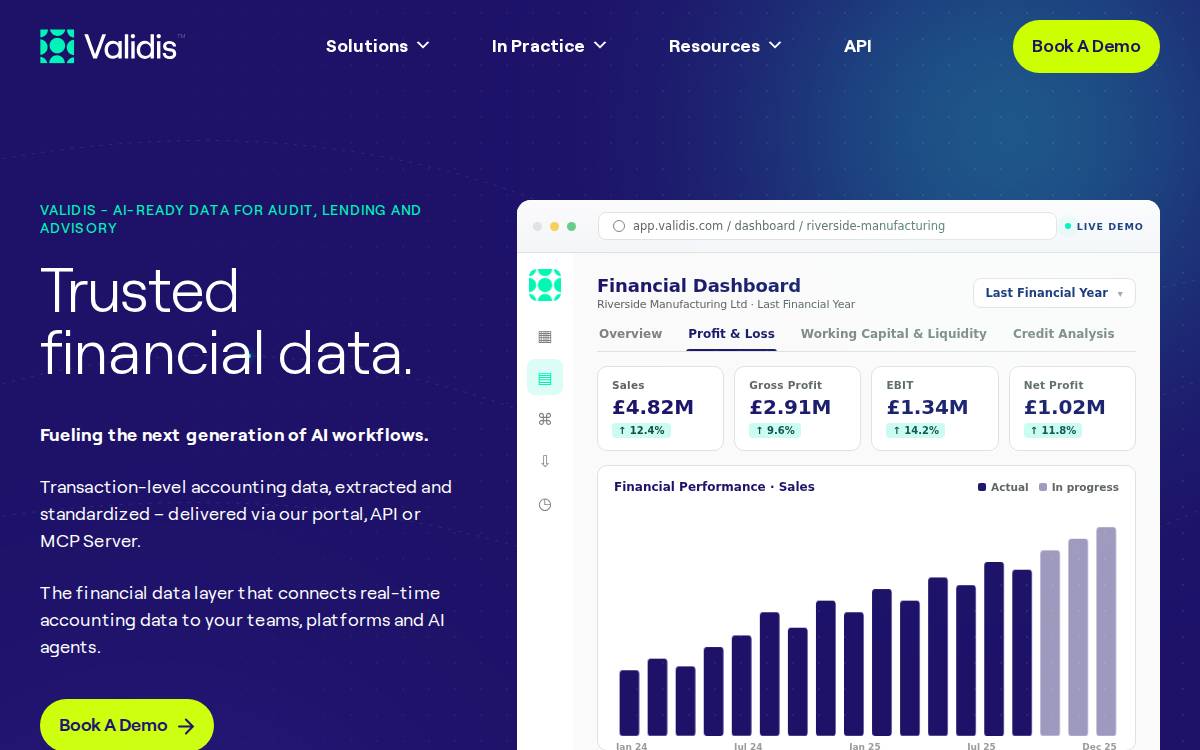Click the 9.6% growth badge
The width and height of the screenshot is (1200, 750).
[775, 431]
